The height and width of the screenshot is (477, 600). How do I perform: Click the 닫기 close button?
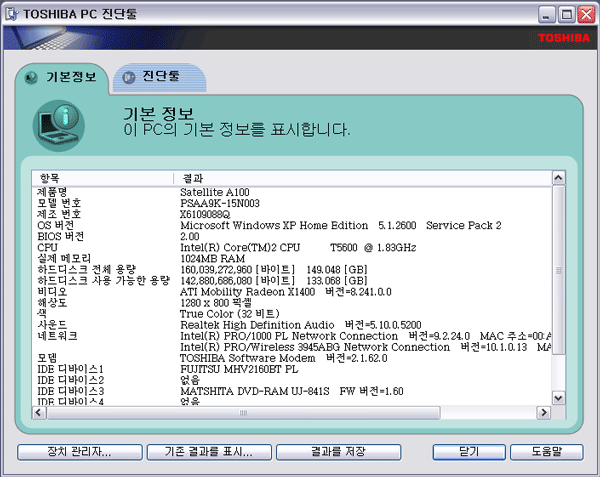(469, 452)
